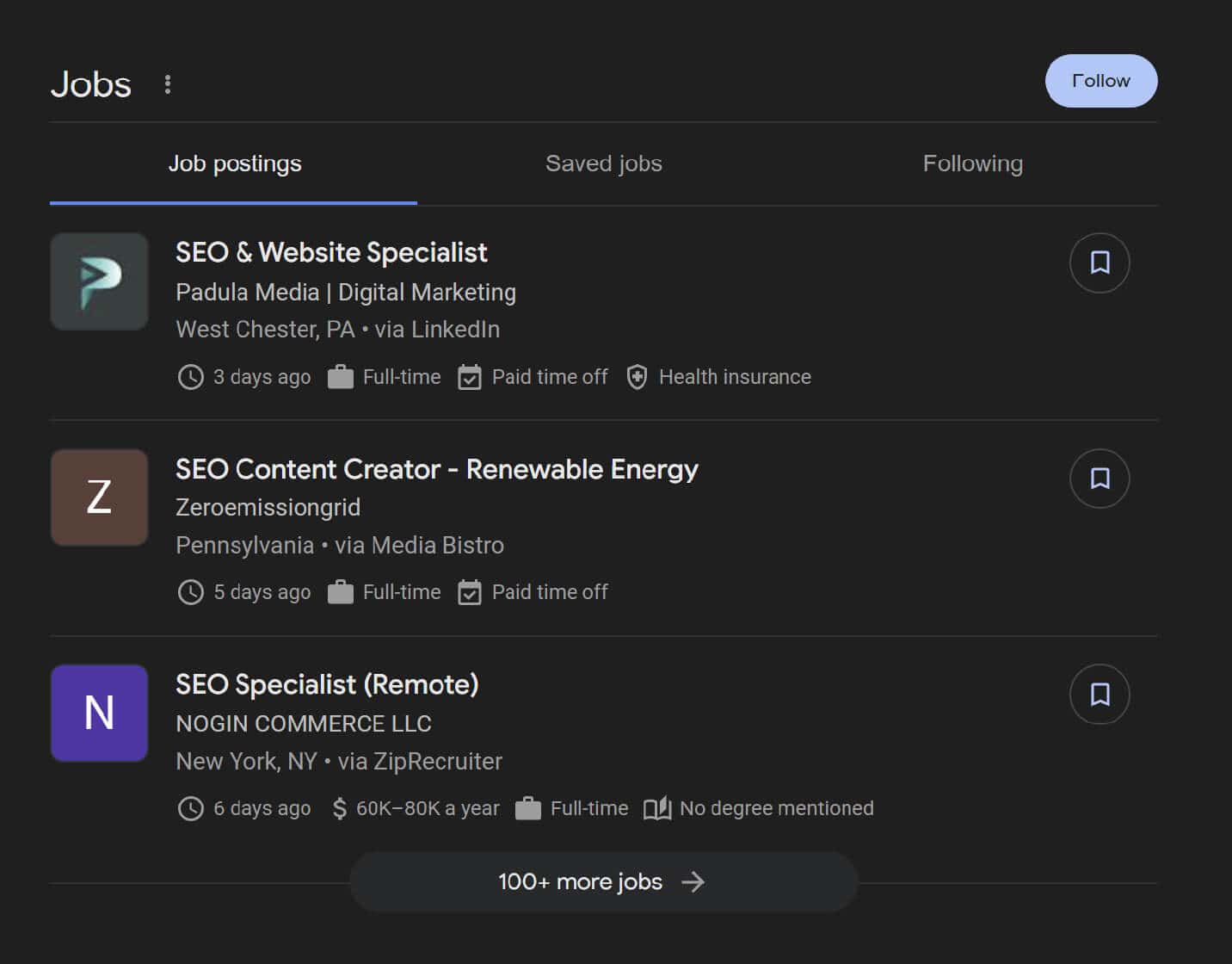Click the 'No degree mentioned' label
This screenshot has height=964, width=1232.
click(x=777, y=808)
